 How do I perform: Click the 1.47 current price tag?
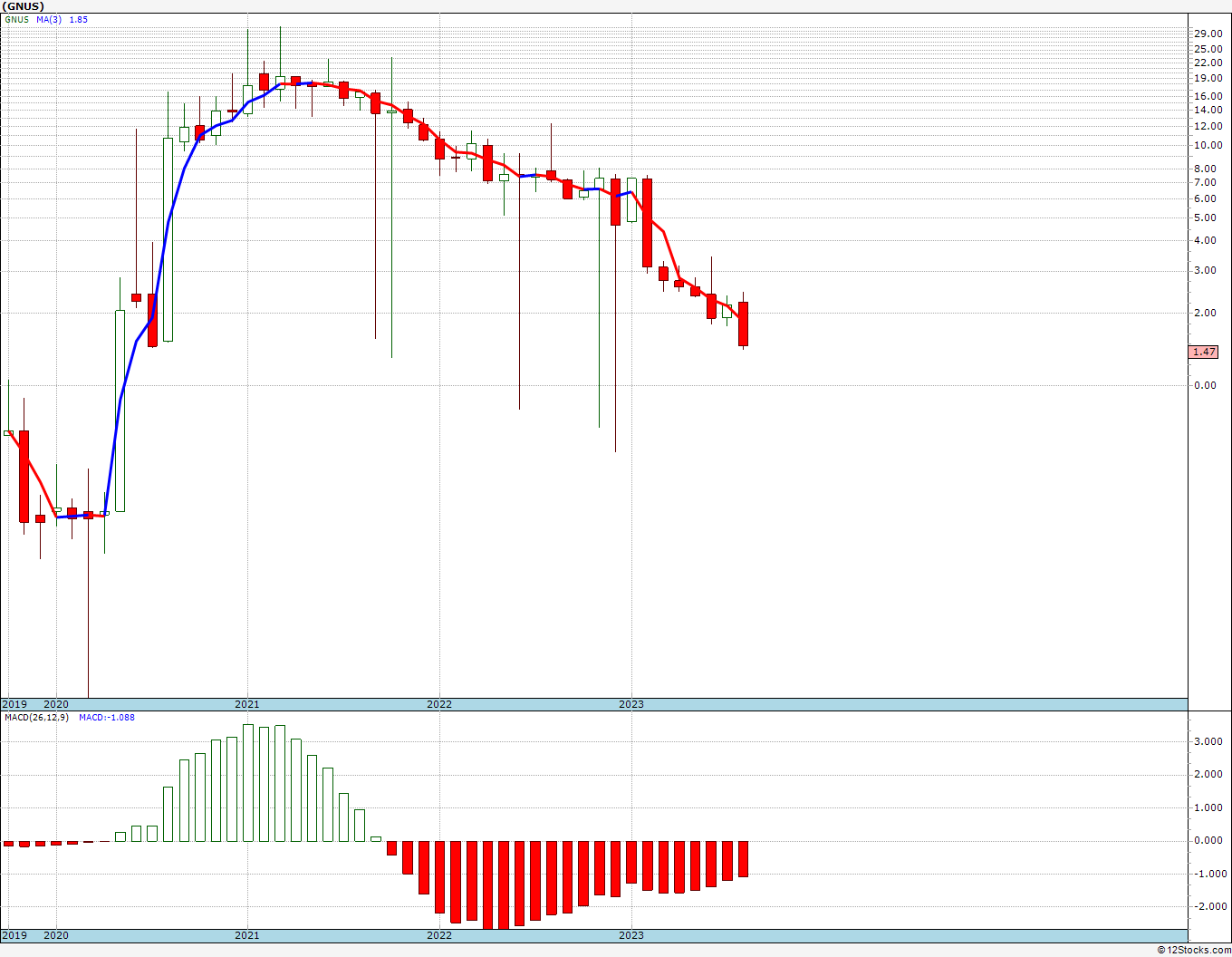pyautogui.click(x=1204, y=352)
